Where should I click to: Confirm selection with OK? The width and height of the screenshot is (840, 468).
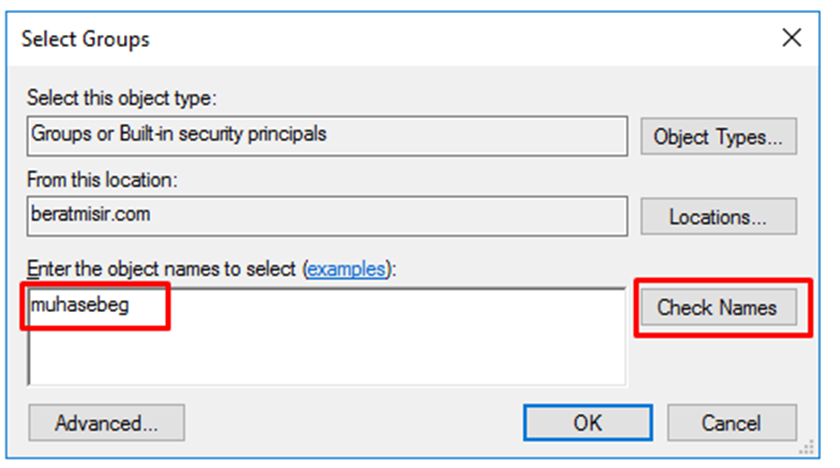(x=587, y=422)
